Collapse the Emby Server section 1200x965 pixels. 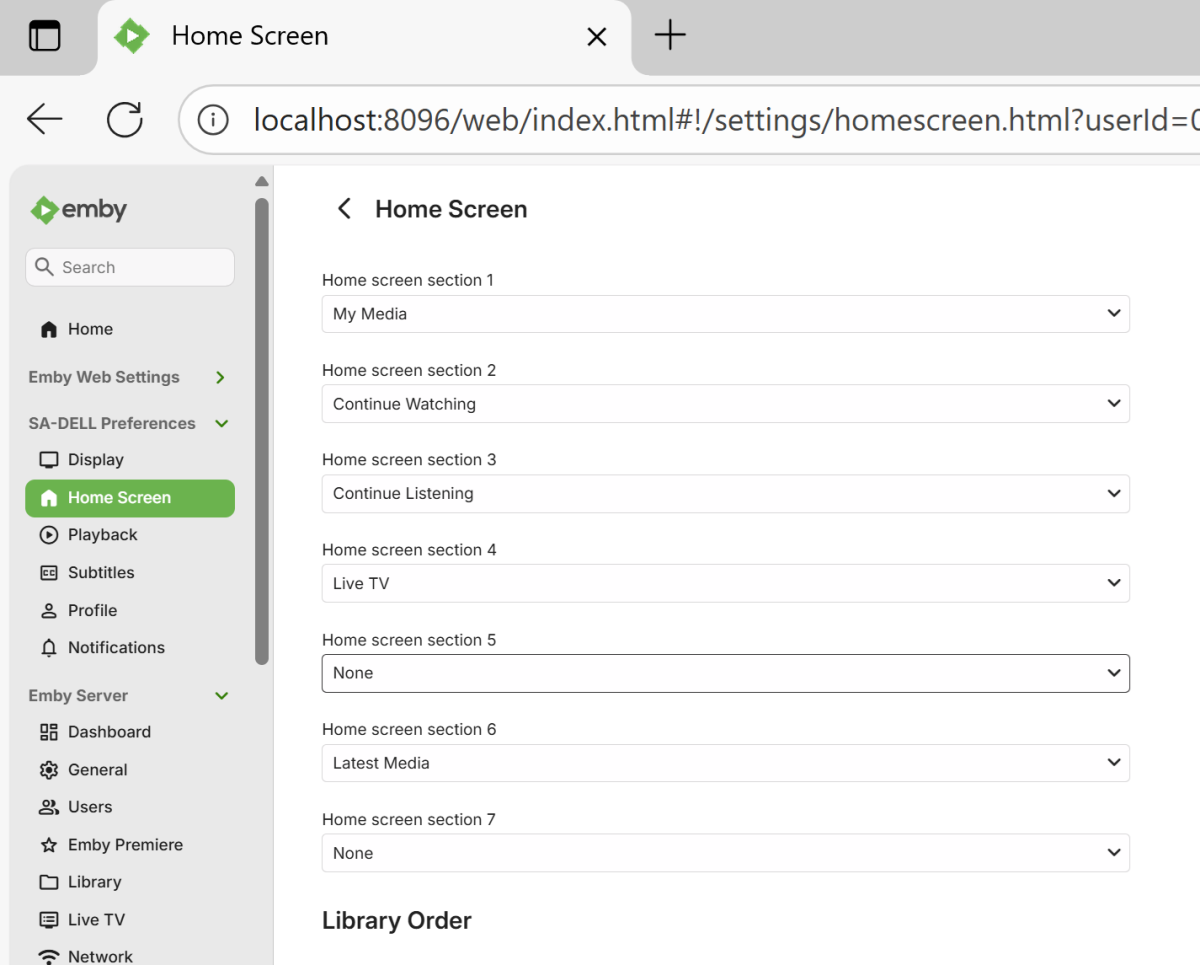click(x=222, y=696)
